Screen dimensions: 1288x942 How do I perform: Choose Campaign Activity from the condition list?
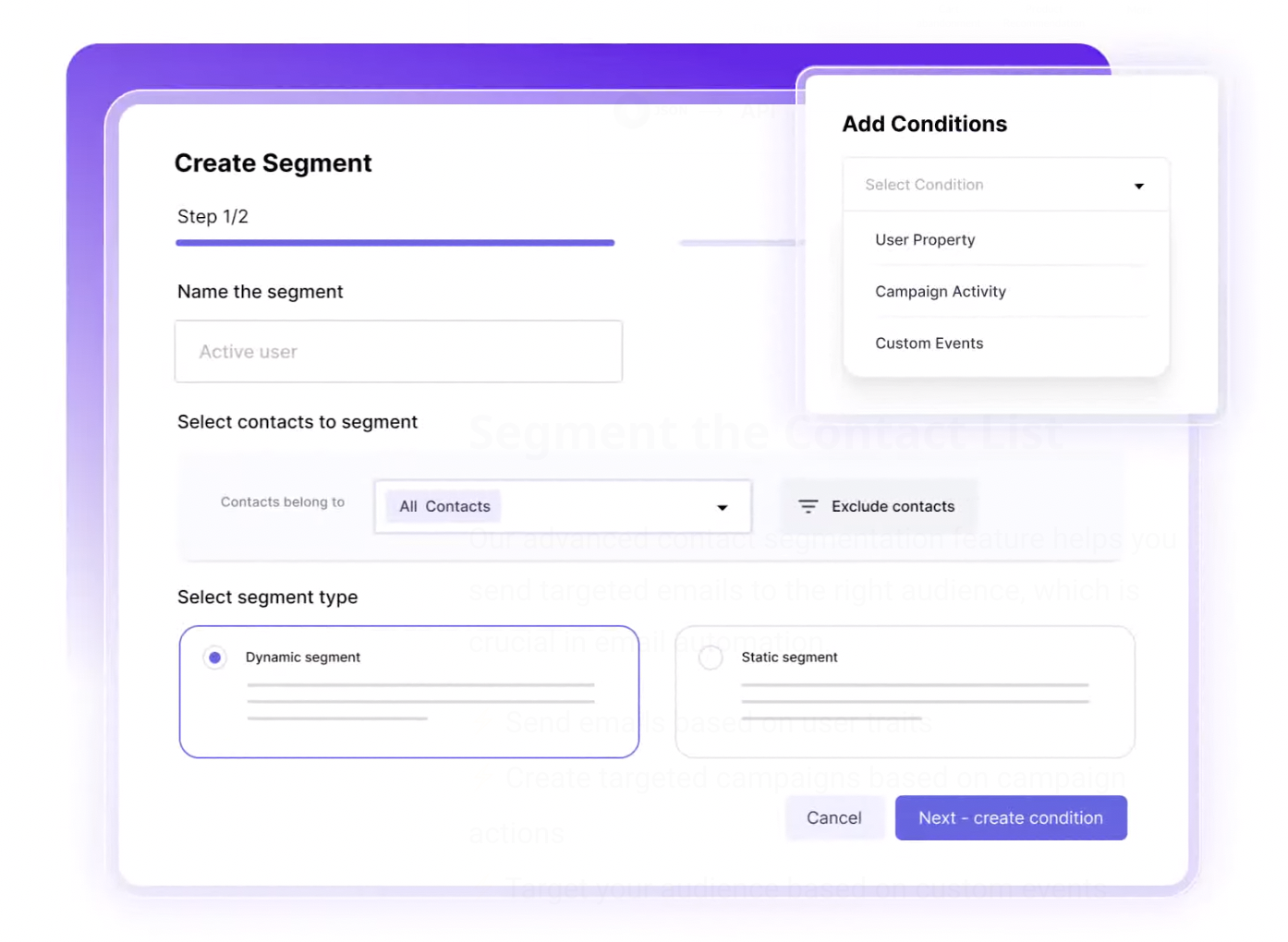pyautogui.click(x=941, y=291)
